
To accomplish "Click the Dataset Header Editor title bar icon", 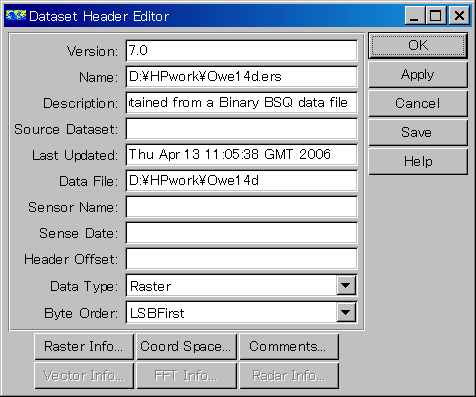I will point(16,15).
